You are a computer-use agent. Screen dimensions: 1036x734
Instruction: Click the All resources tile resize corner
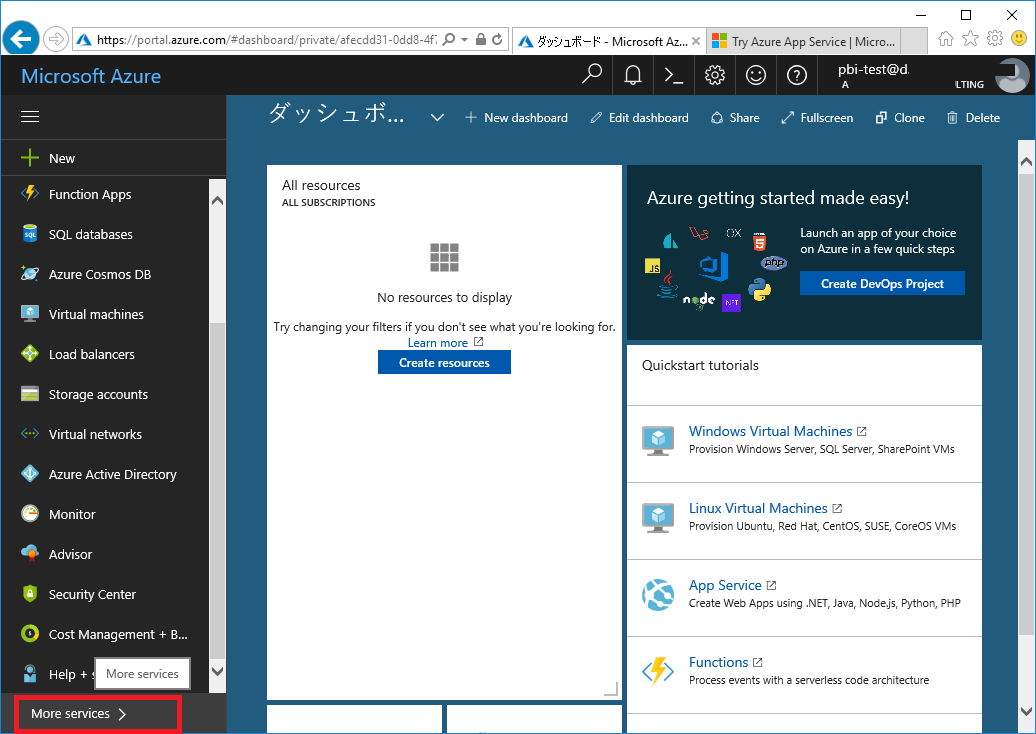pos(612,689)
